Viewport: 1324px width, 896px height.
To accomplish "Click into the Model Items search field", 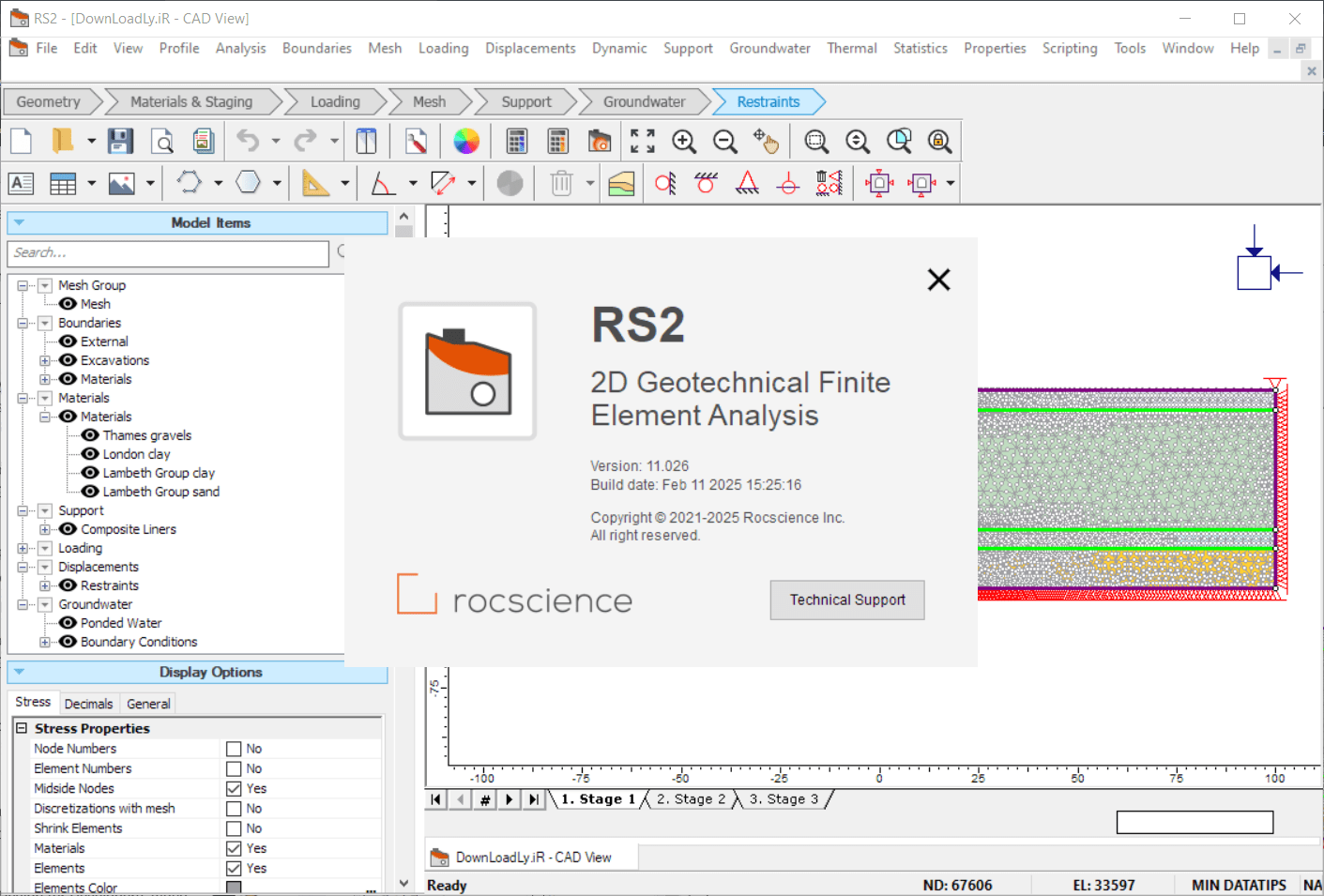I will tap(169, 253).
